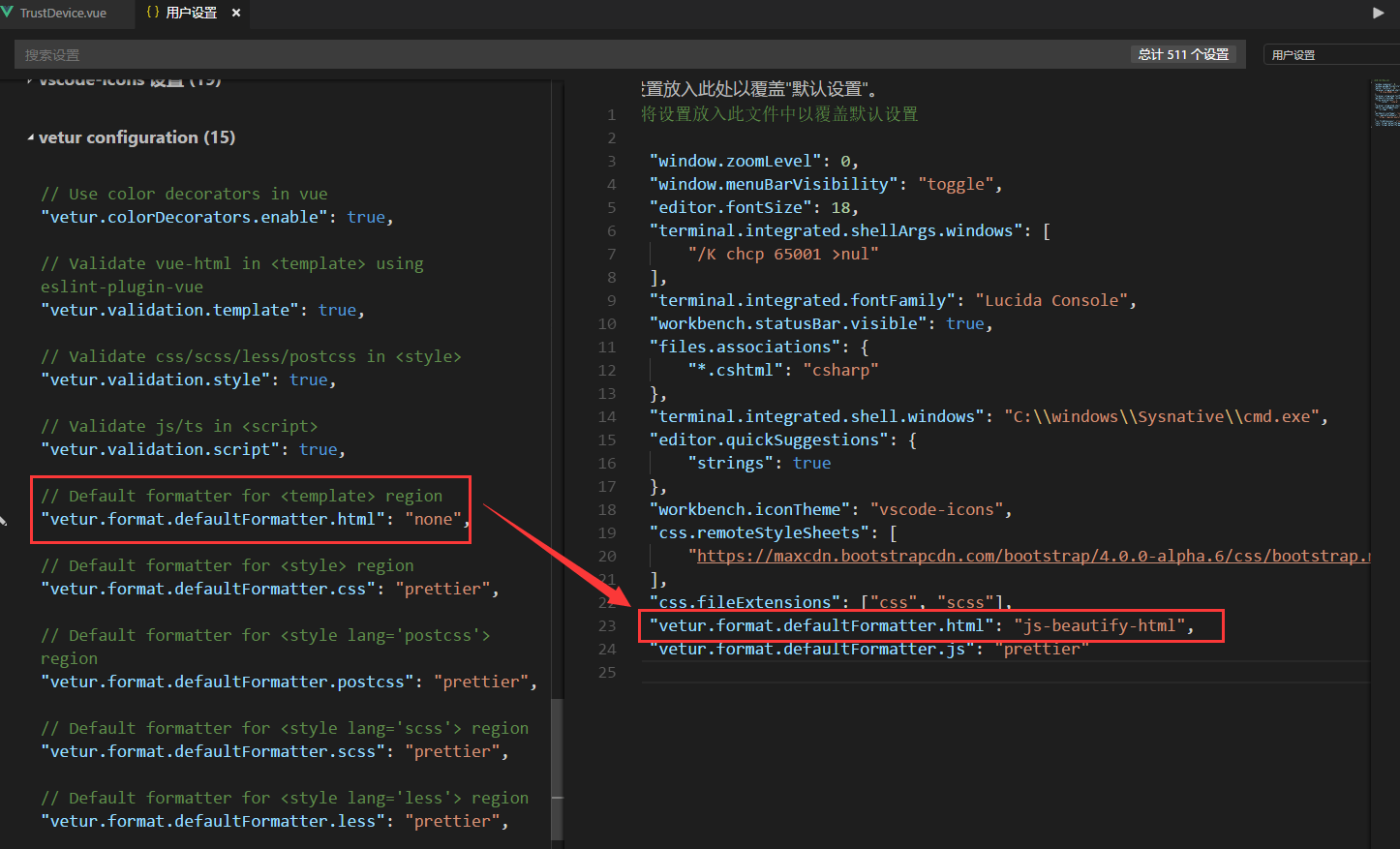Viewport: 1400px width, 849px height.
Task: Click the "workbench.statusBar.visible" user setting
Action: coord(821,323)
